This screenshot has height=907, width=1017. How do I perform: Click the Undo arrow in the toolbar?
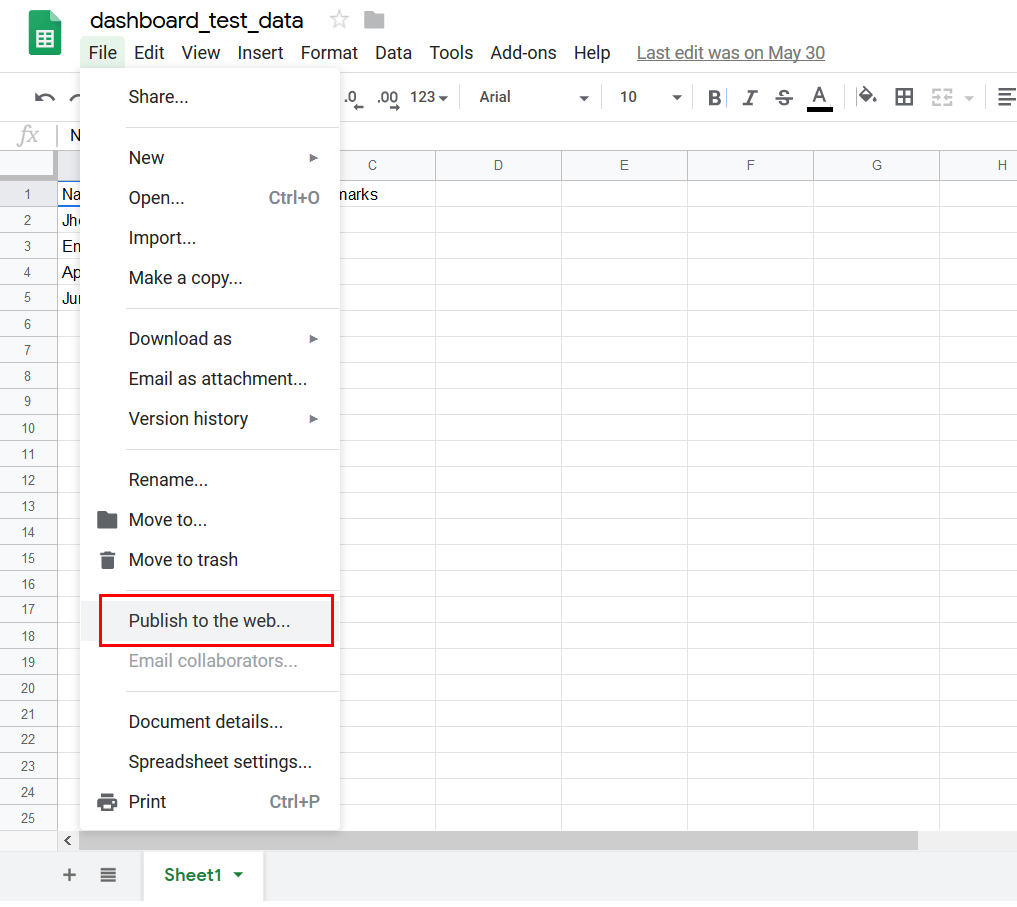pos(44,97)
